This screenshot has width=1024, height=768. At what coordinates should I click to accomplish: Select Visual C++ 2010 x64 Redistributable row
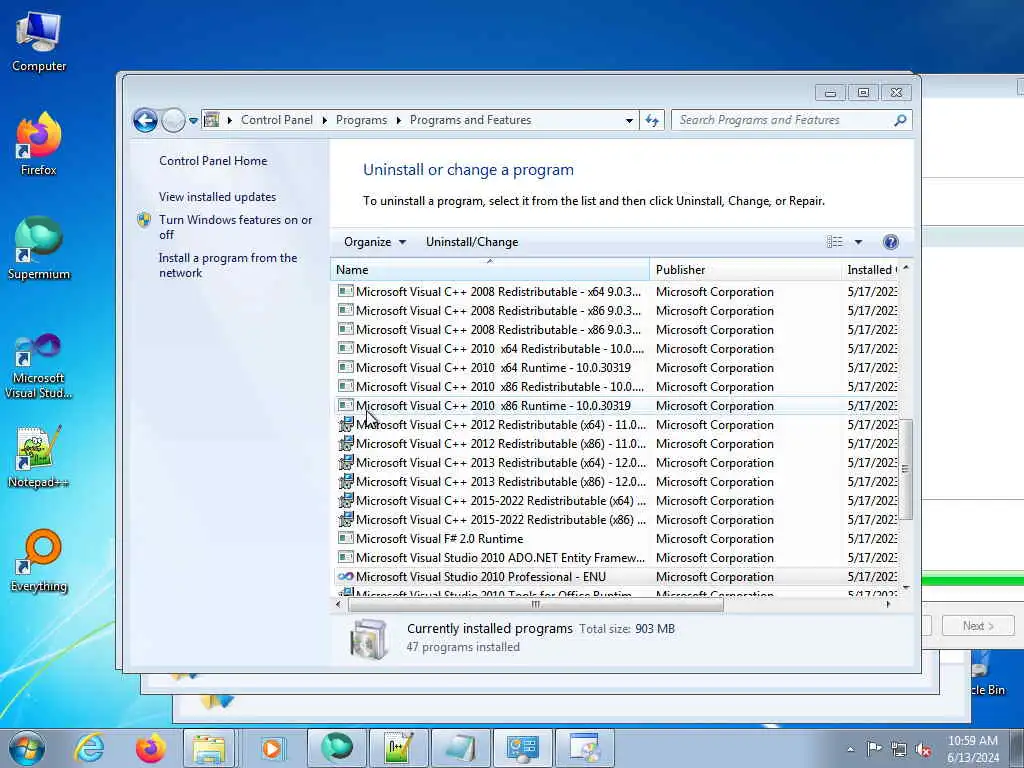tap(617, 349)
